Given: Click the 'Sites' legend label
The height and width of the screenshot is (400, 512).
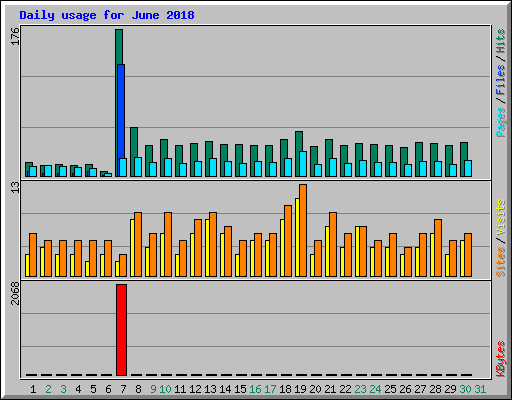Looking at the screenshot, I should pos(500,262).
